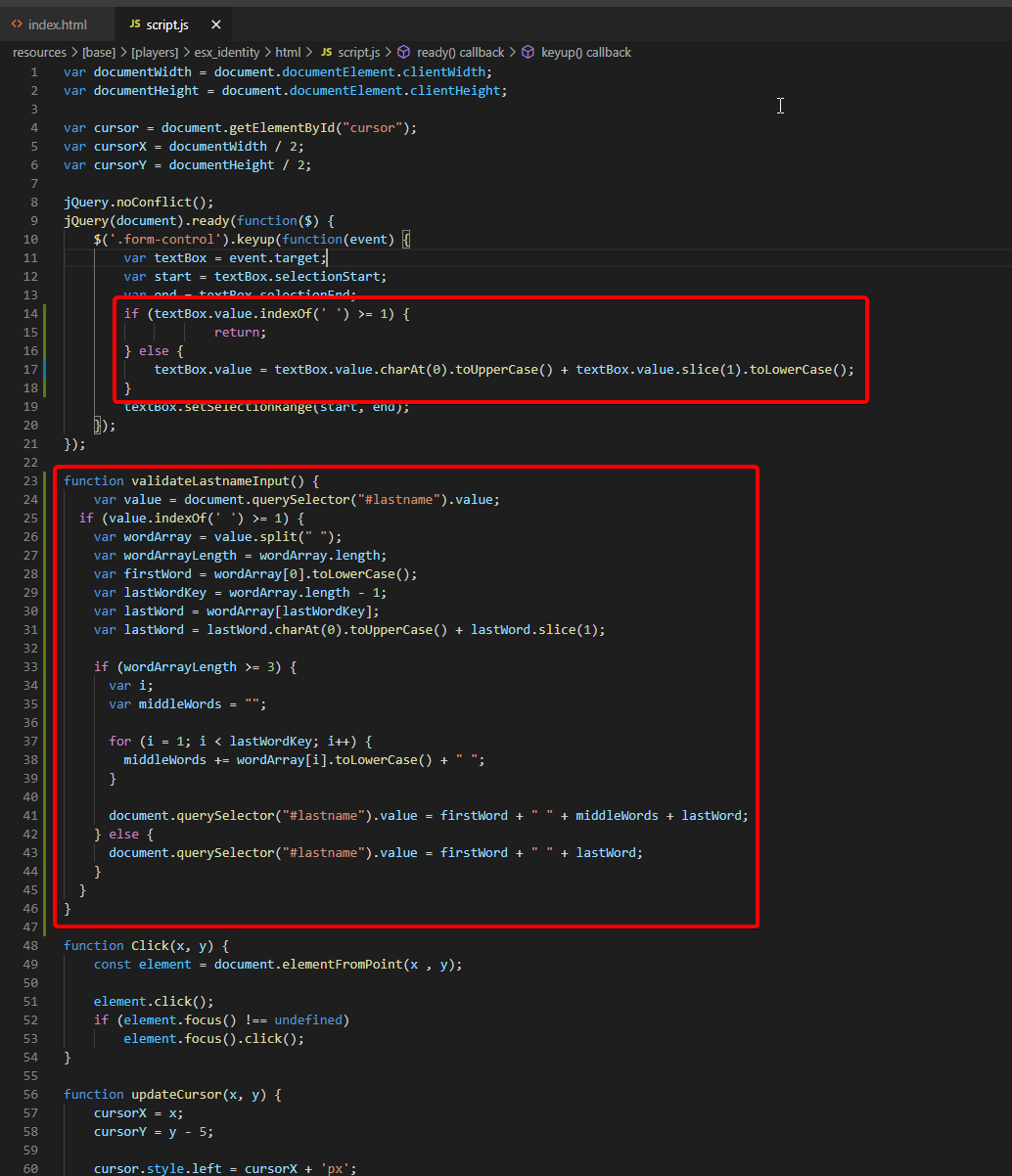Switch to the index.html tab
The width and height of the screenshot is (1012, 1176).
58,23
